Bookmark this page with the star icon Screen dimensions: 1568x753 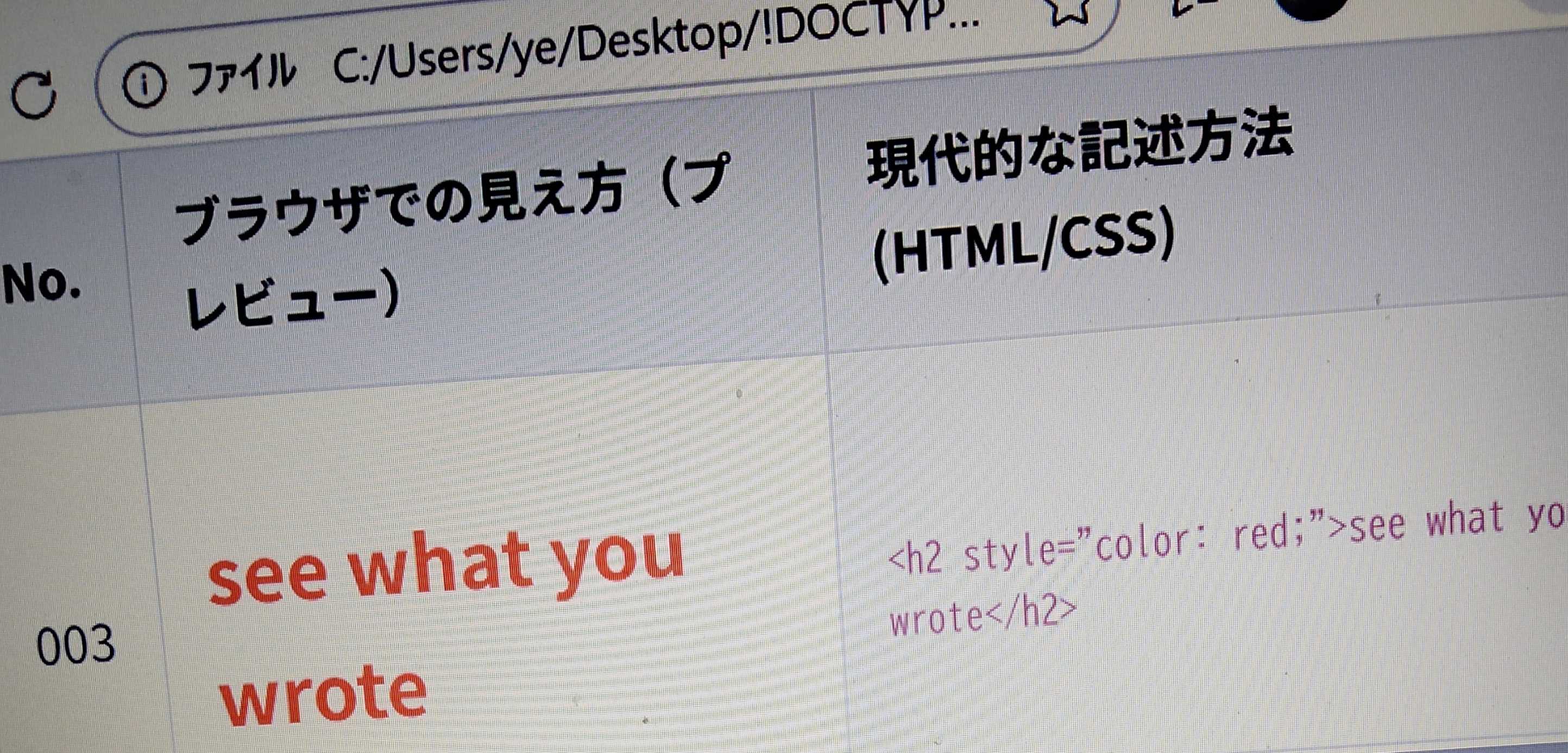click(x=1070, y=11)
